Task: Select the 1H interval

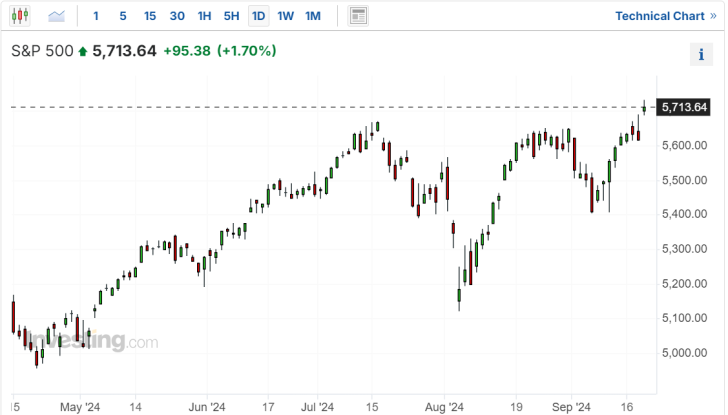Action: tap(204, 16)
